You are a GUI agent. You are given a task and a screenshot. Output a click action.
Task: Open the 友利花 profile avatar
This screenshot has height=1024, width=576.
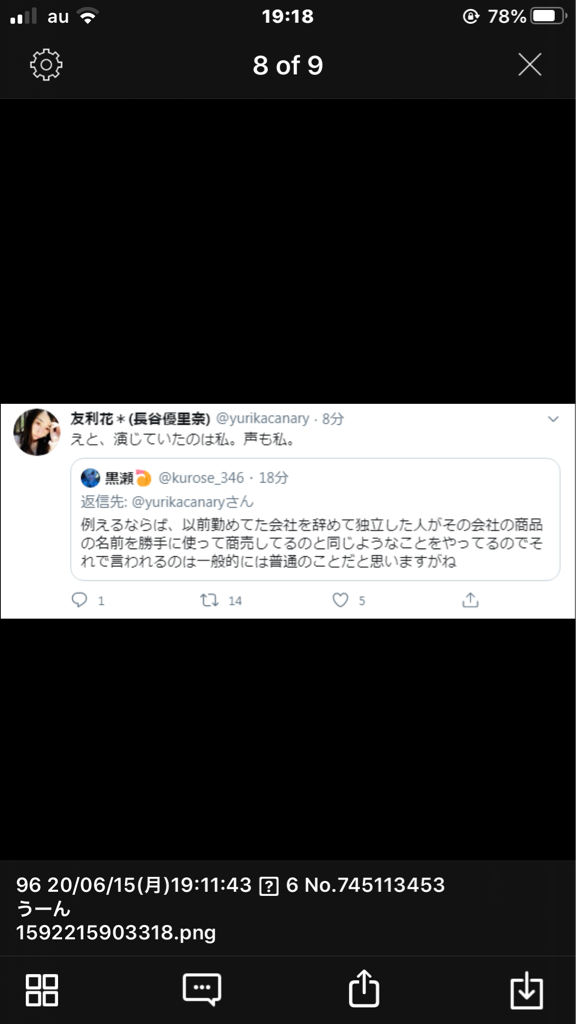[37, 432]
